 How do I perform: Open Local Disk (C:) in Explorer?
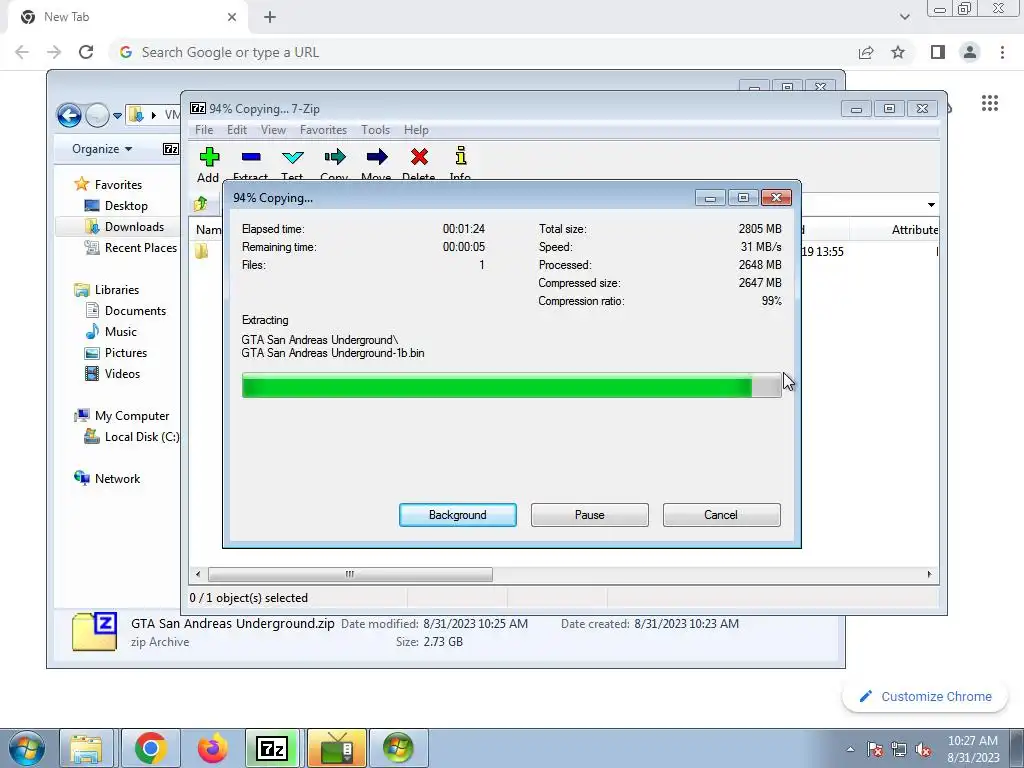(142, 437)
